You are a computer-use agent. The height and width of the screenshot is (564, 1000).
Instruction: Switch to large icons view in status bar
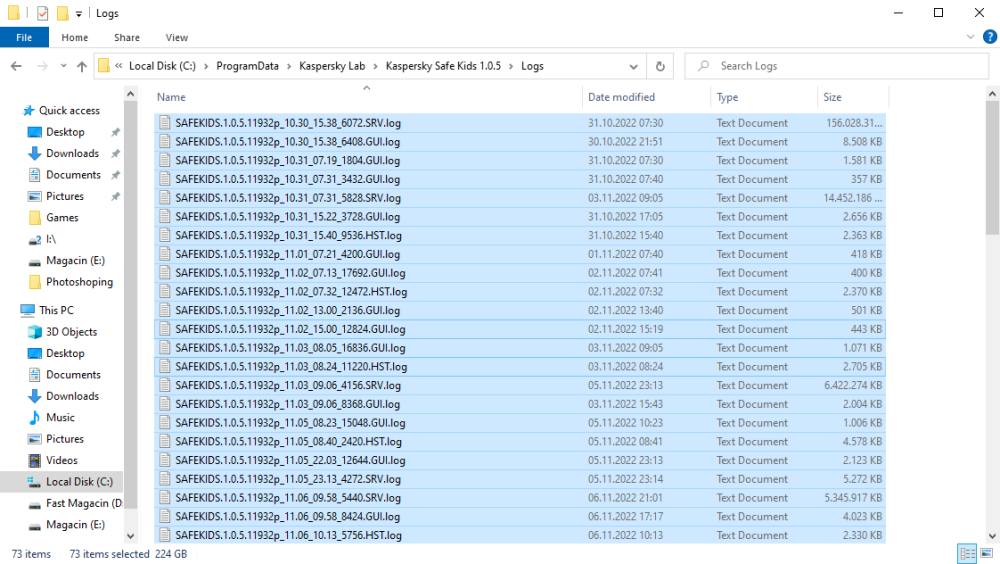(988, 553)
